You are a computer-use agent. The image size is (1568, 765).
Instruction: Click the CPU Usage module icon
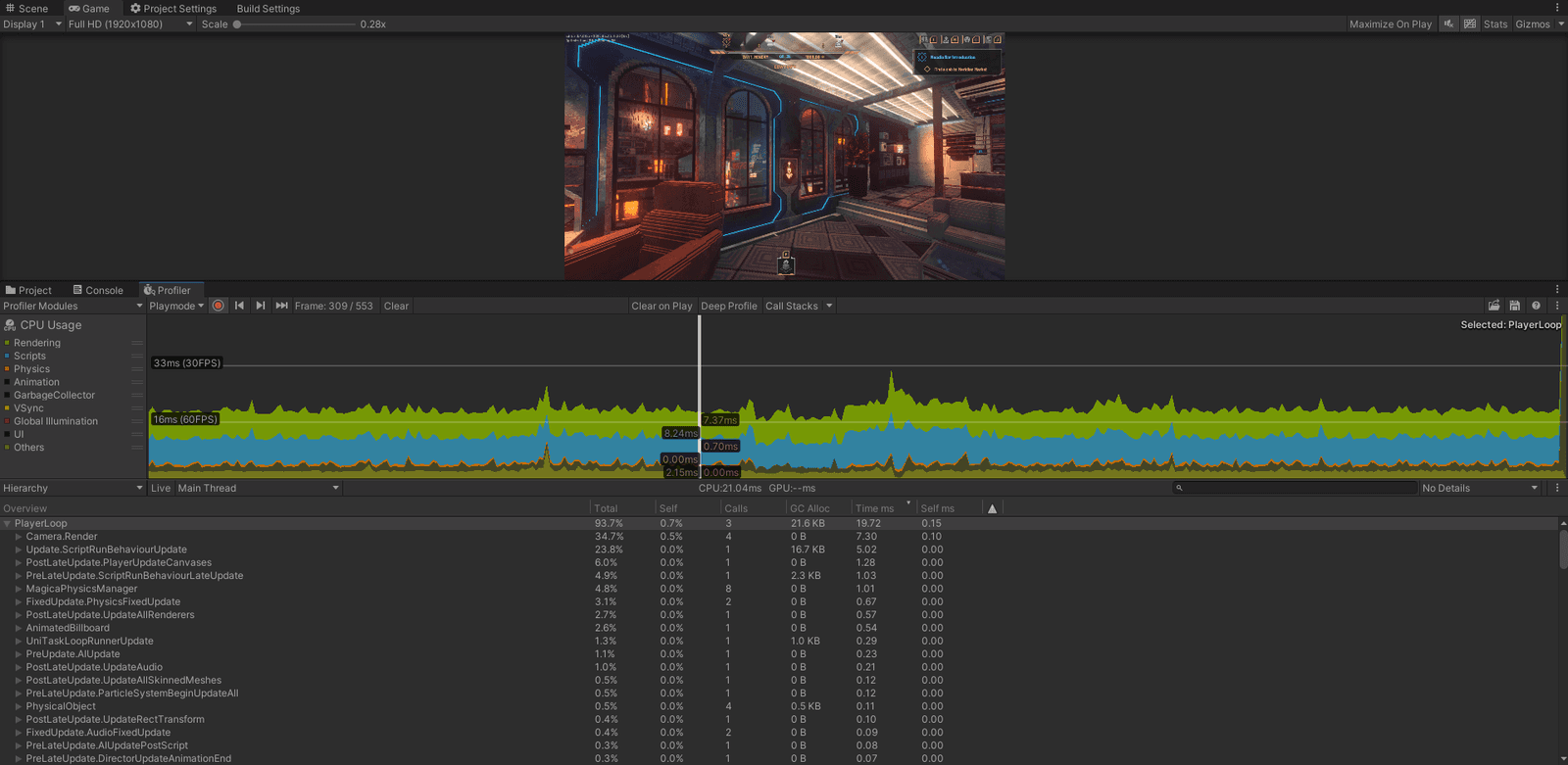coord(10,325)
